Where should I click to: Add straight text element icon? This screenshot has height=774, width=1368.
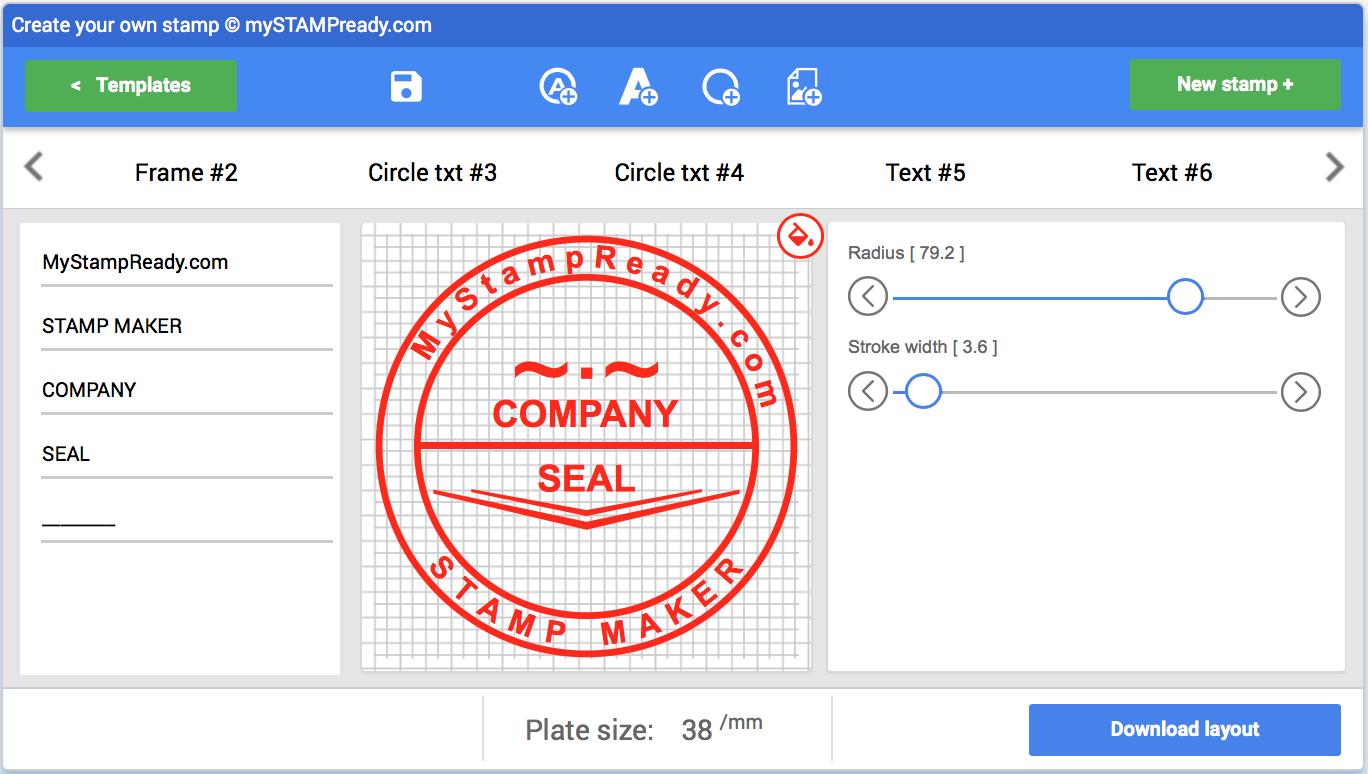point(638,87)
